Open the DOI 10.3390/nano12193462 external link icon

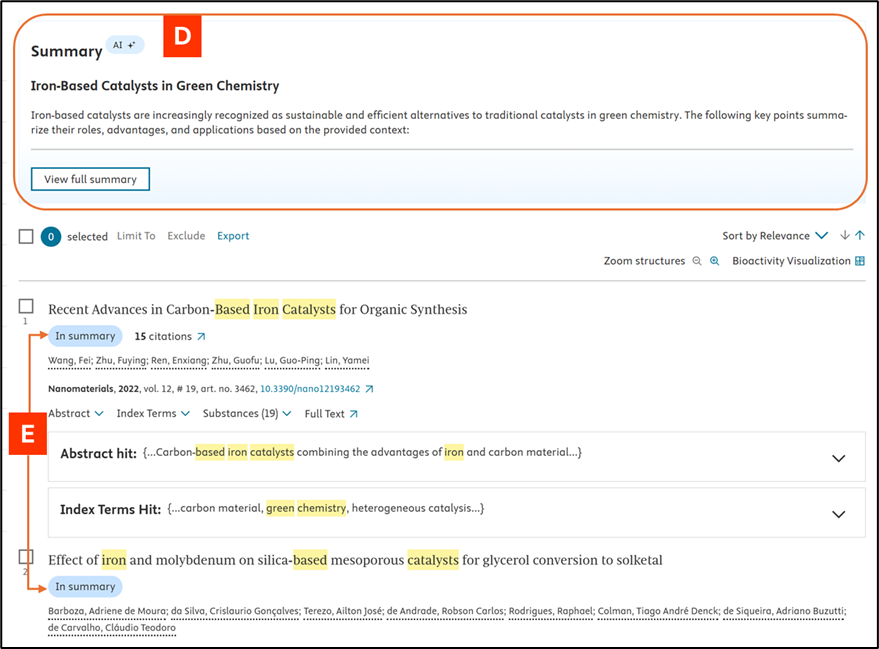pyautogui.click(x=369, y=389)
